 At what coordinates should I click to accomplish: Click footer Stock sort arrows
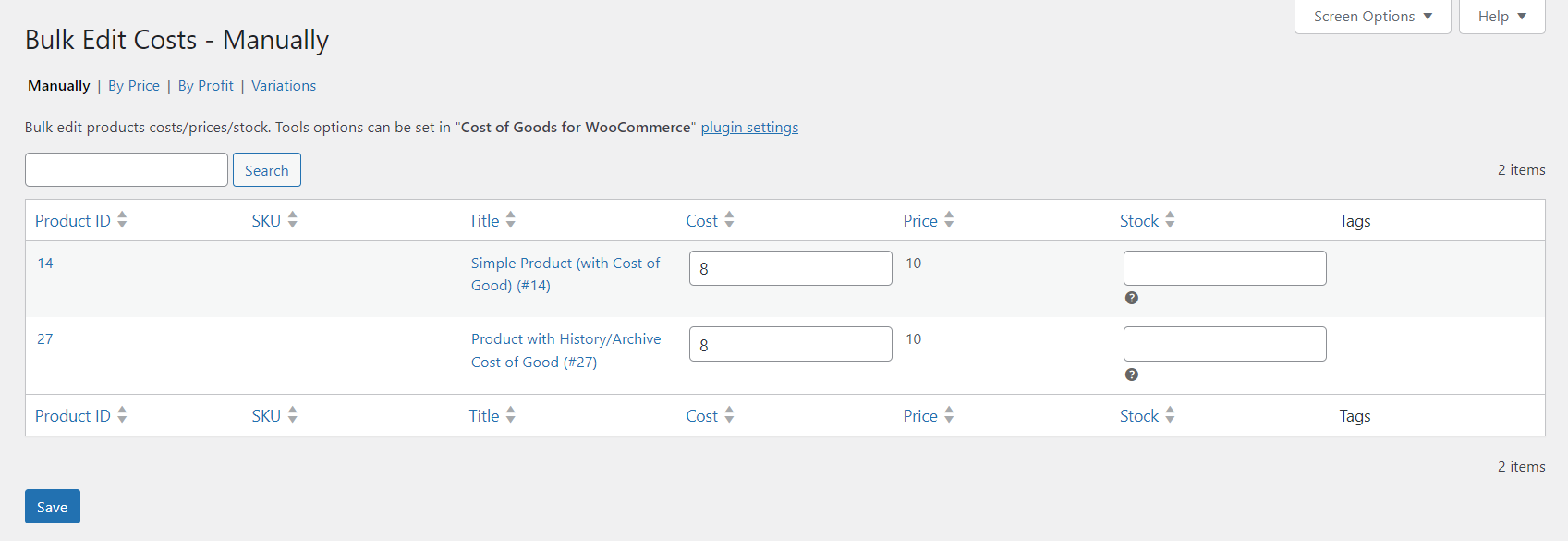(x=1170, y=415)
